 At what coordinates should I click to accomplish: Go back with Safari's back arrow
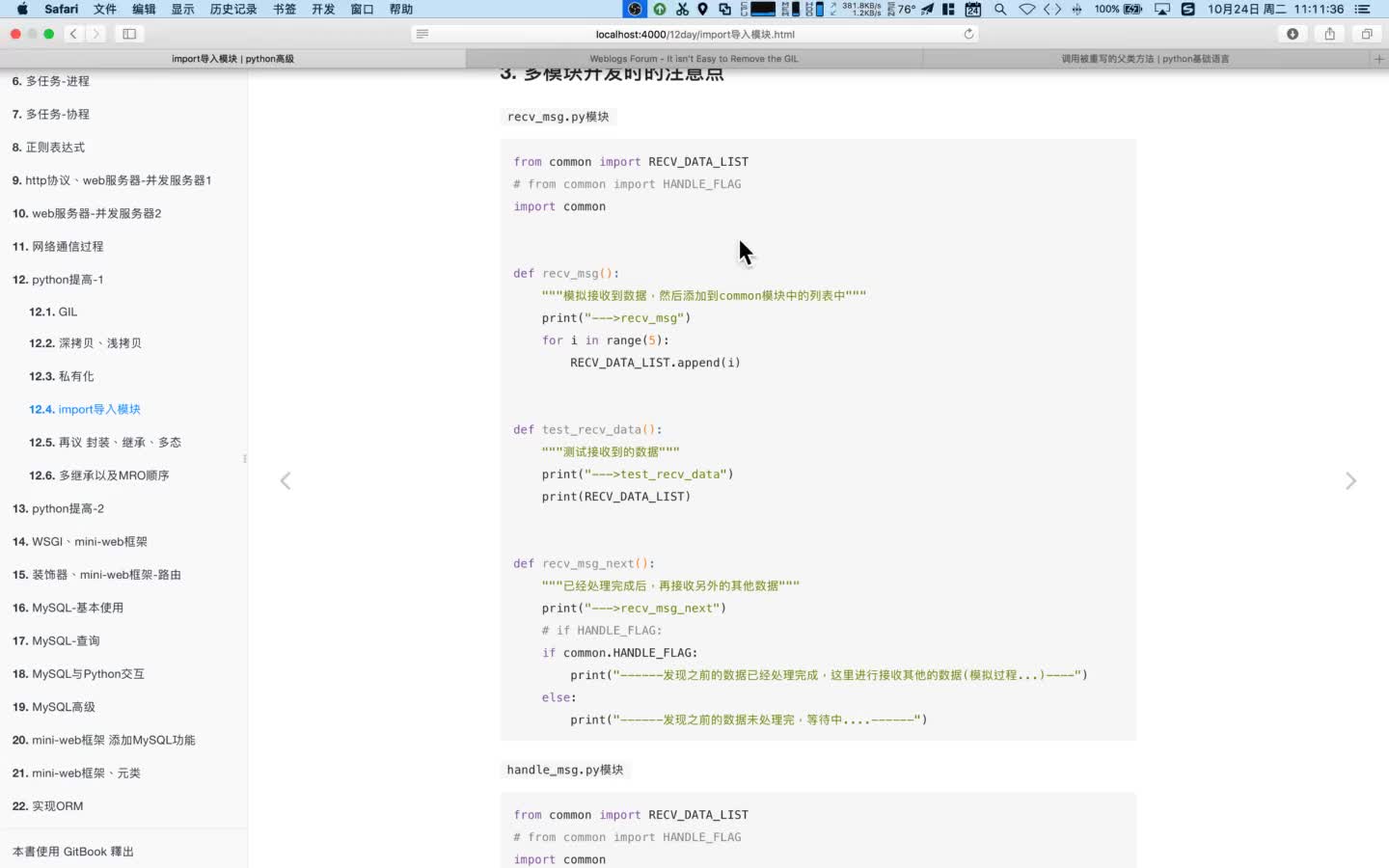73,34
